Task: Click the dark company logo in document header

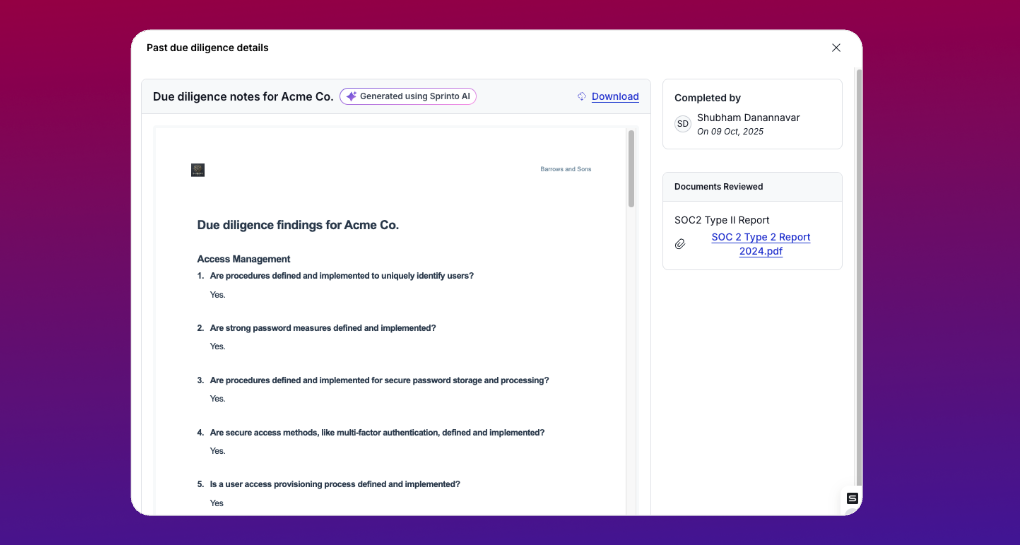Action: point(198,170)
